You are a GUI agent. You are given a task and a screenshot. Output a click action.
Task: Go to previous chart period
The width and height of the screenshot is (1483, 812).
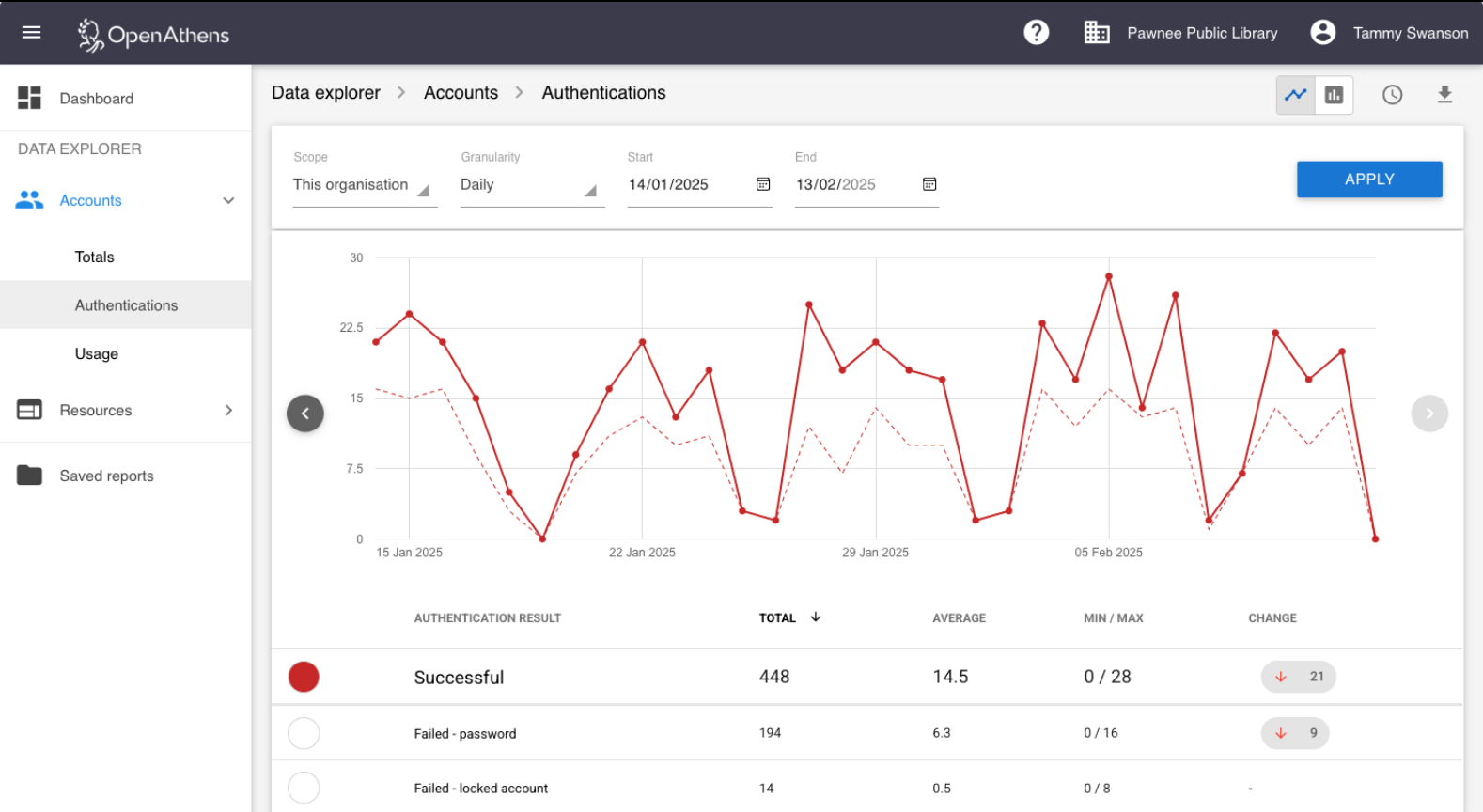pos(305,414)
